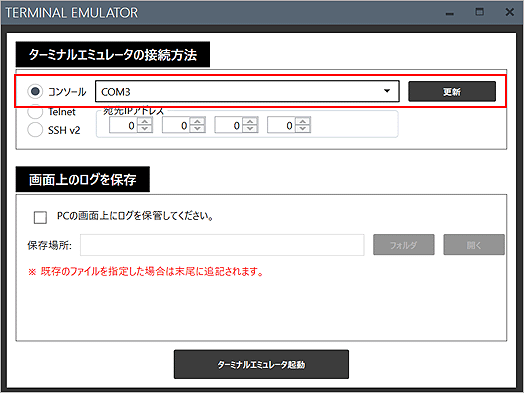Click the 開く button
Screen dimensions: 524x393
[474, 245]
